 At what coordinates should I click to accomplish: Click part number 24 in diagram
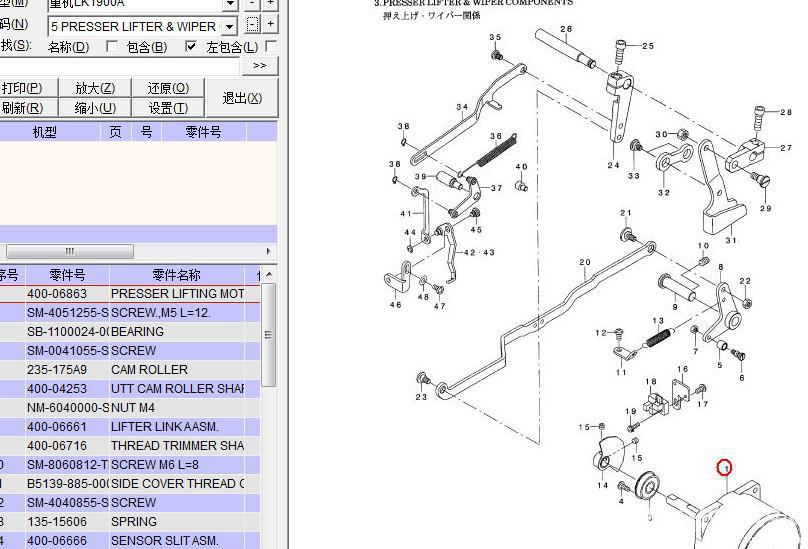click(613, 165)
